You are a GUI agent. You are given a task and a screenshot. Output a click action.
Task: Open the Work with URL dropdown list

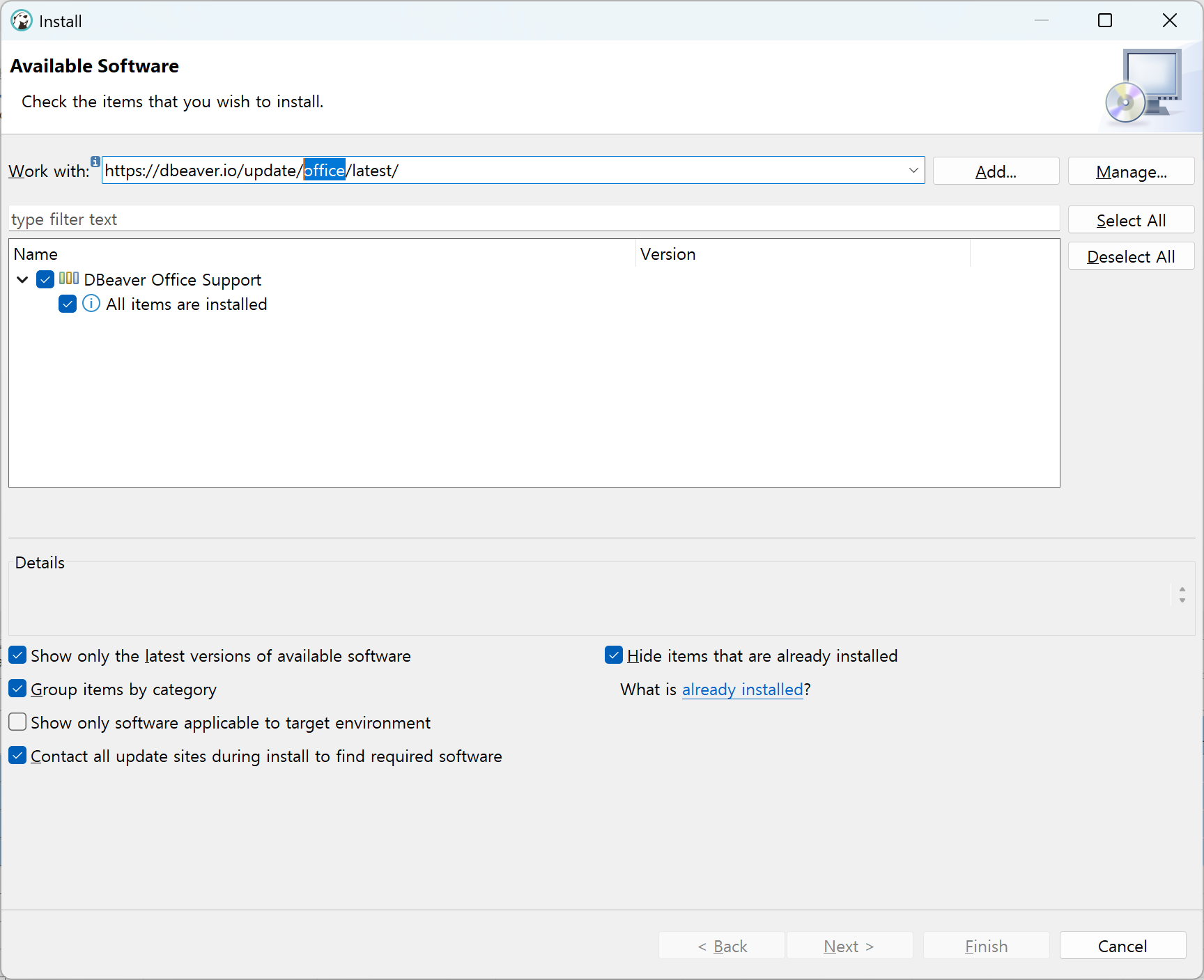(x=913, y=171)
